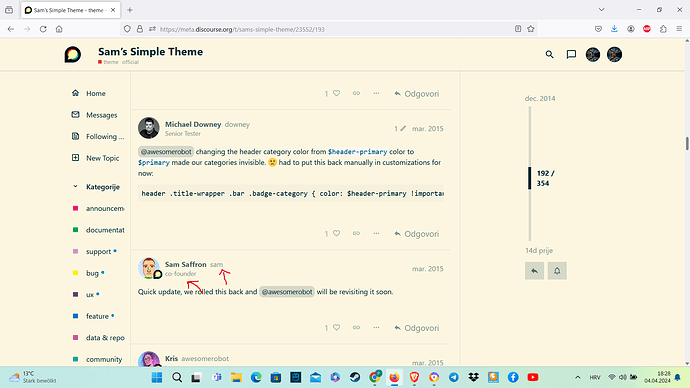Toggle reader view icon in address bar
This screenshot has width=690, height=388.
[518, 29]
